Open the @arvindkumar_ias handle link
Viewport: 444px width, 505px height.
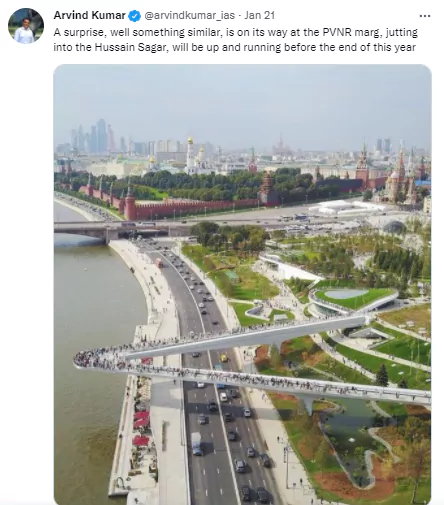[x=190, y=15]
